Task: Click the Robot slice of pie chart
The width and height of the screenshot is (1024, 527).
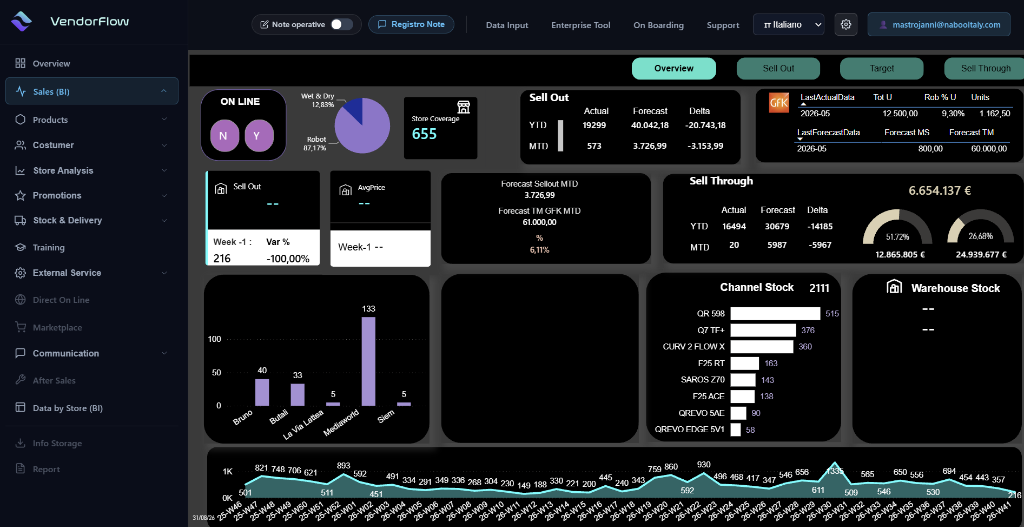Action: (367, 131)
